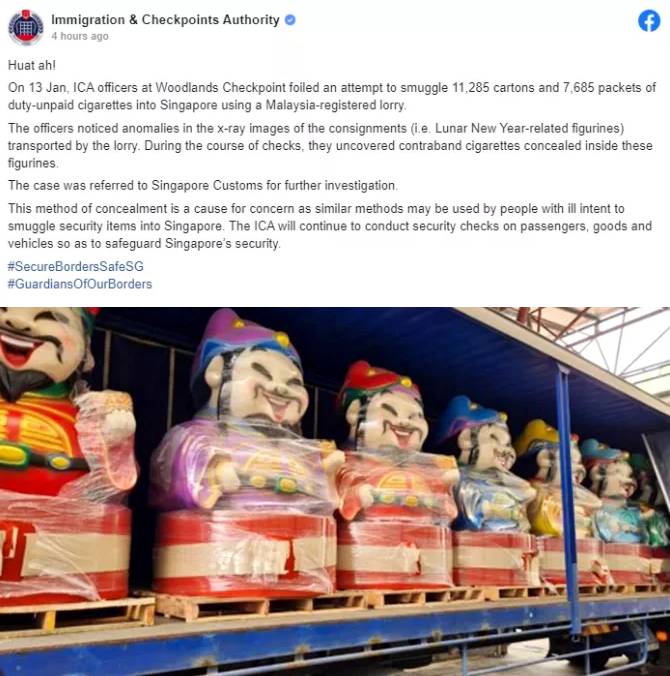Click the paragraph about Woodlands Checkpoint

[332, 96]
